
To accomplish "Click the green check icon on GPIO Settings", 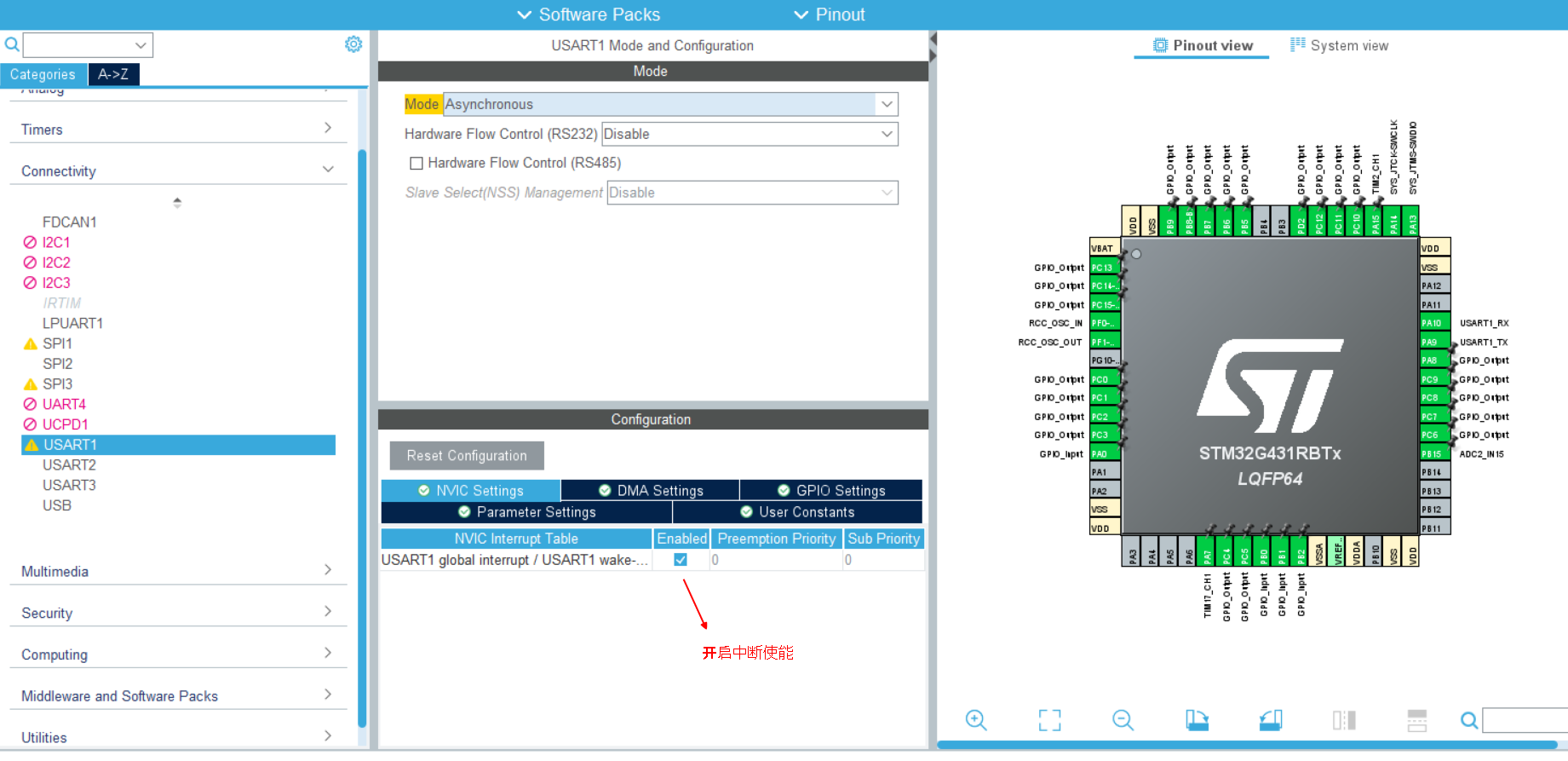I will [x=784, y=491].
